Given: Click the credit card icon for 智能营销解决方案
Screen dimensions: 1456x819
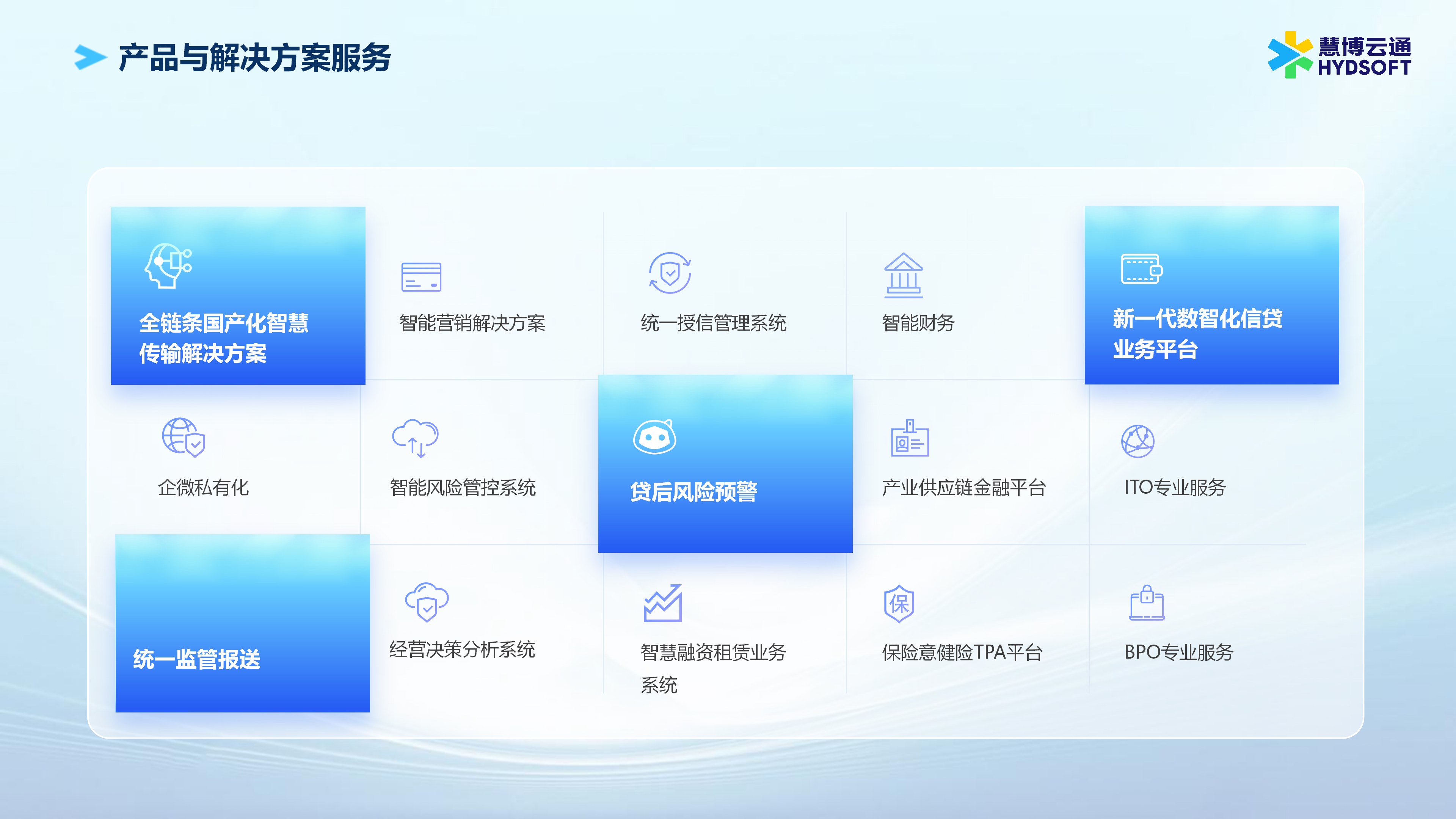Looking at the screenshot, I should (421, 277).
